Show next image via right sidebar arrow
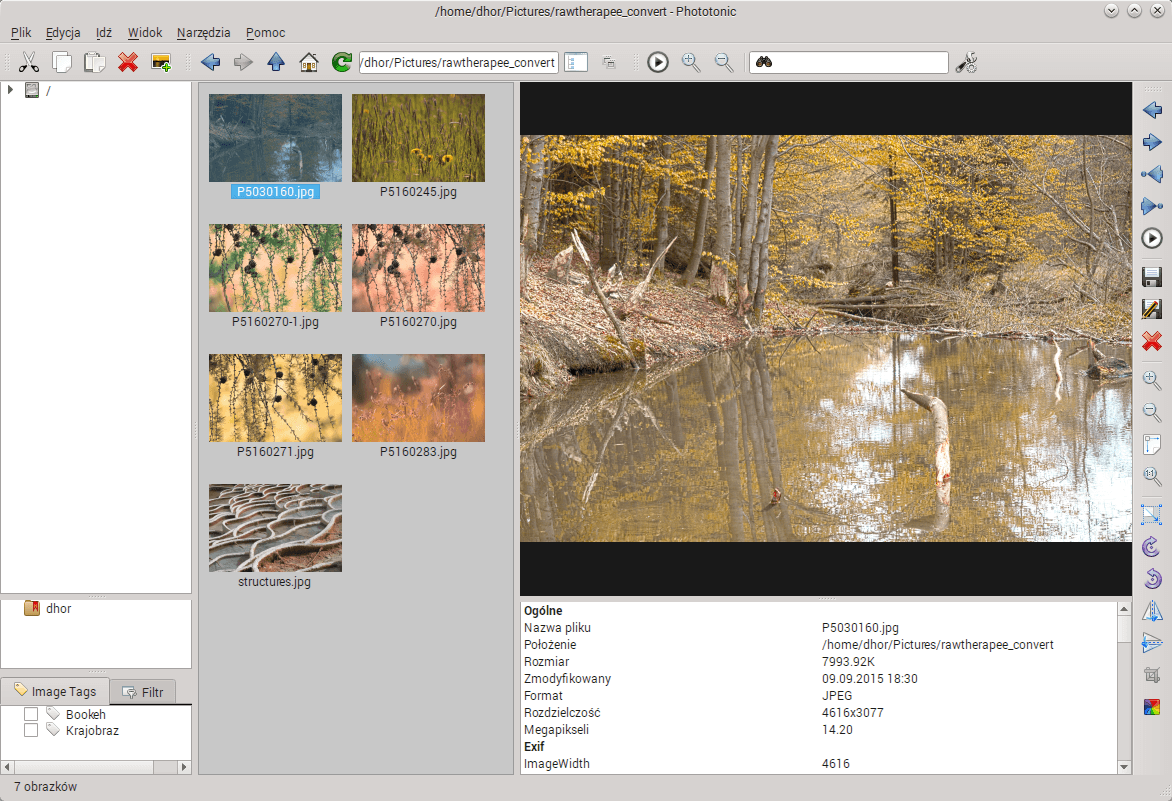Viewport: 1172px width, 801px height. coord(1152,142)
